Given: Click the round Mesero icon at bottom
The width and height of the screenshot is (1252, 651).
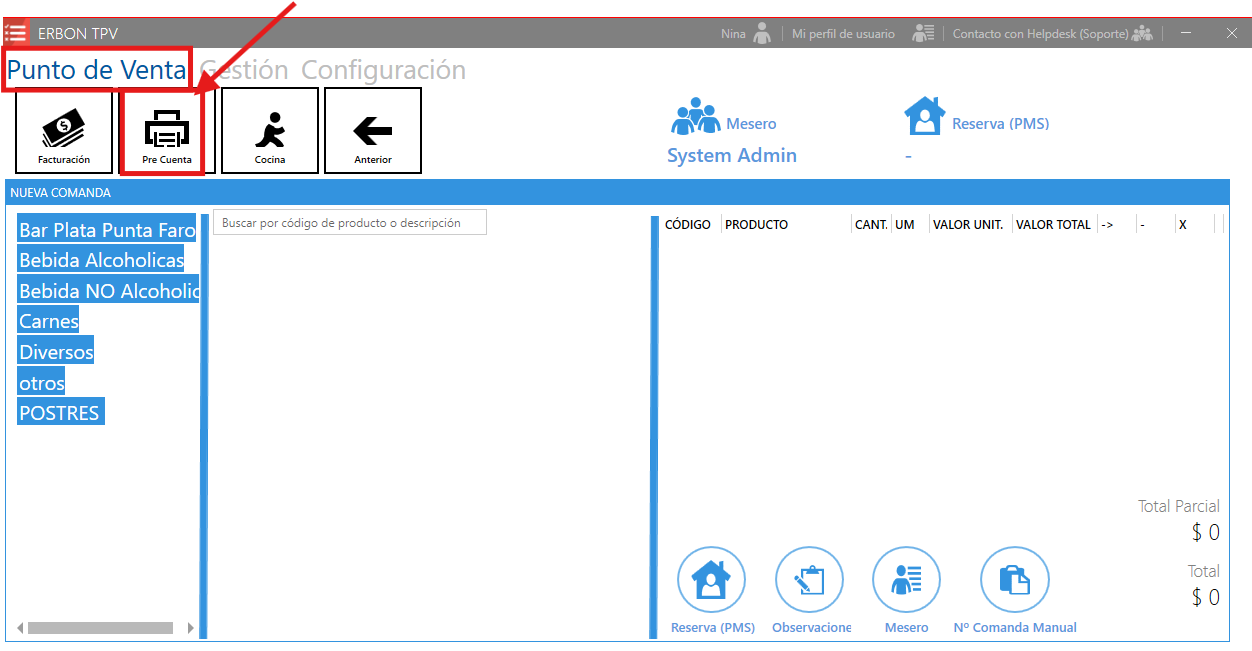Looking at the screenshot, I should [906, 580].
